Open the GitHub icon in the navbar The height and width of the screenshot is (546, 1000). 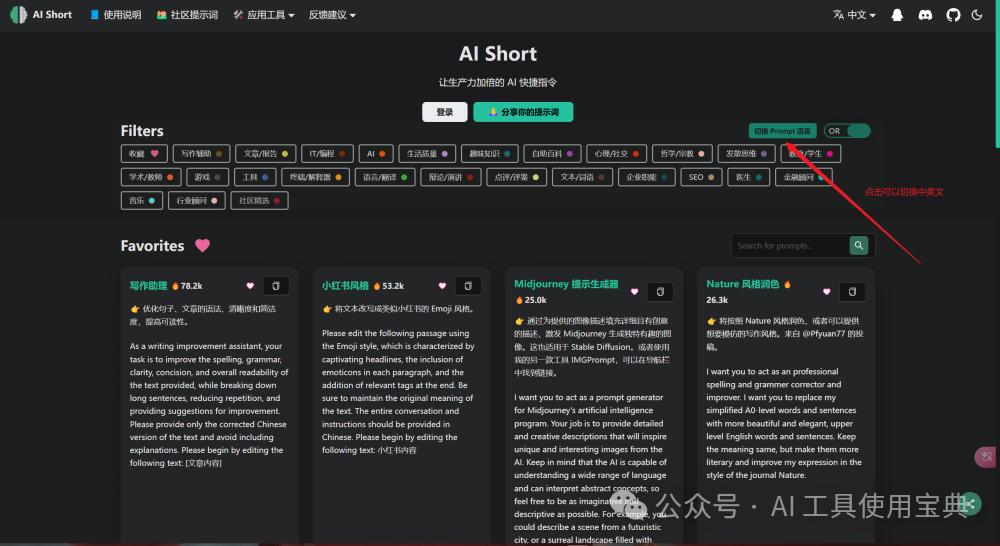click(x=953, y=15)
